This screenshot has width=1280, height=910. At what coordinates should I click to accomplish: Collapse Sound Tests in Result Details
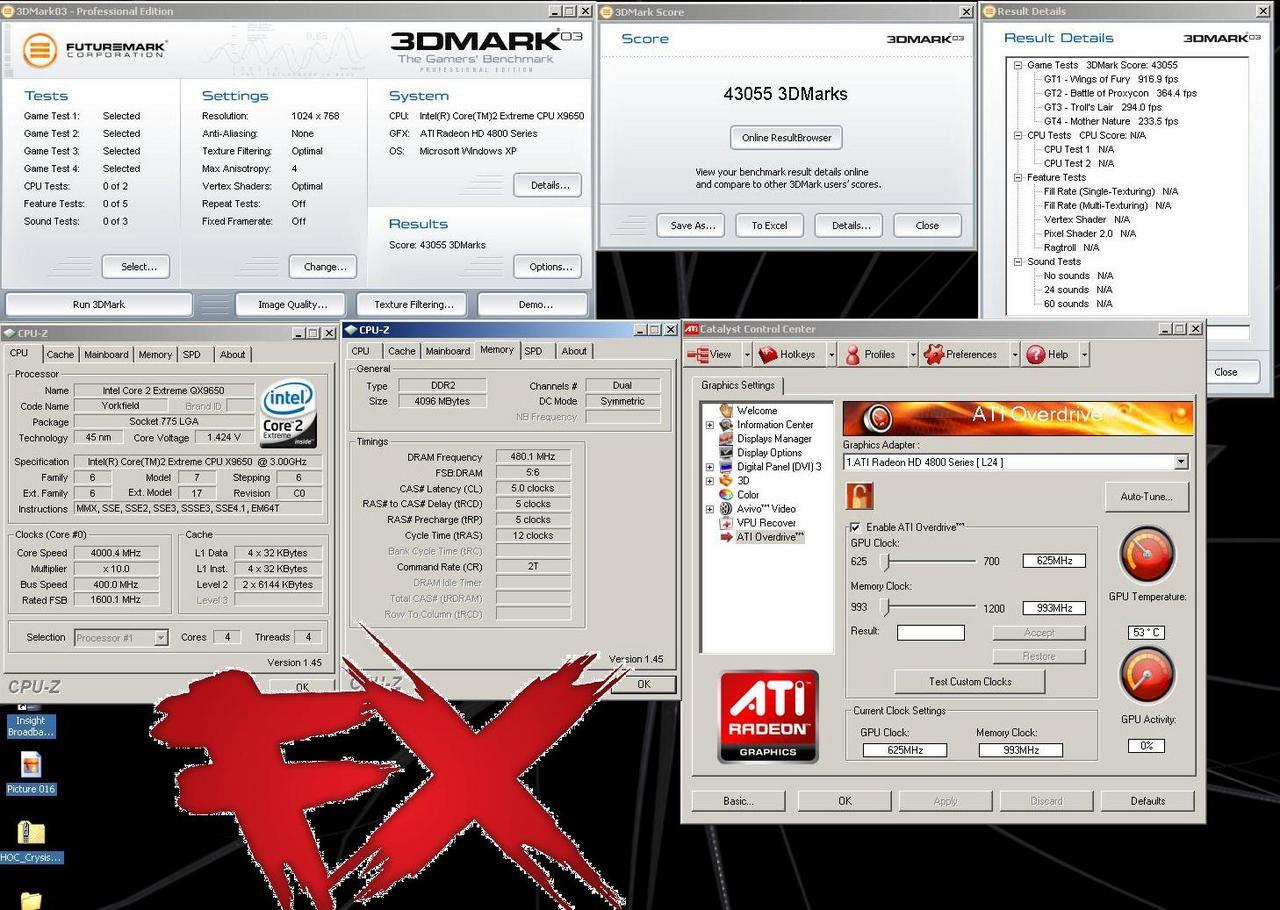coord(1019,261)
